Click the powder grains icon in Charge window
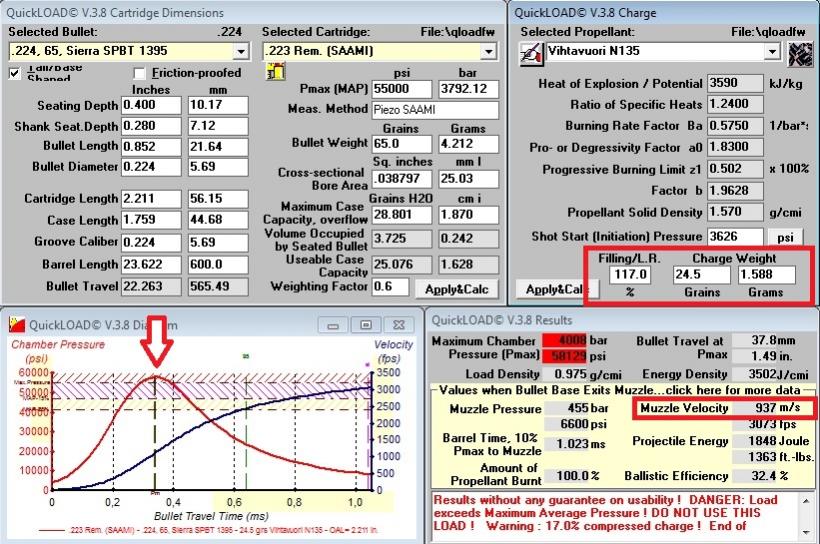Image resolution: width=820 pixels, height=544 pixels. (799, 52)
